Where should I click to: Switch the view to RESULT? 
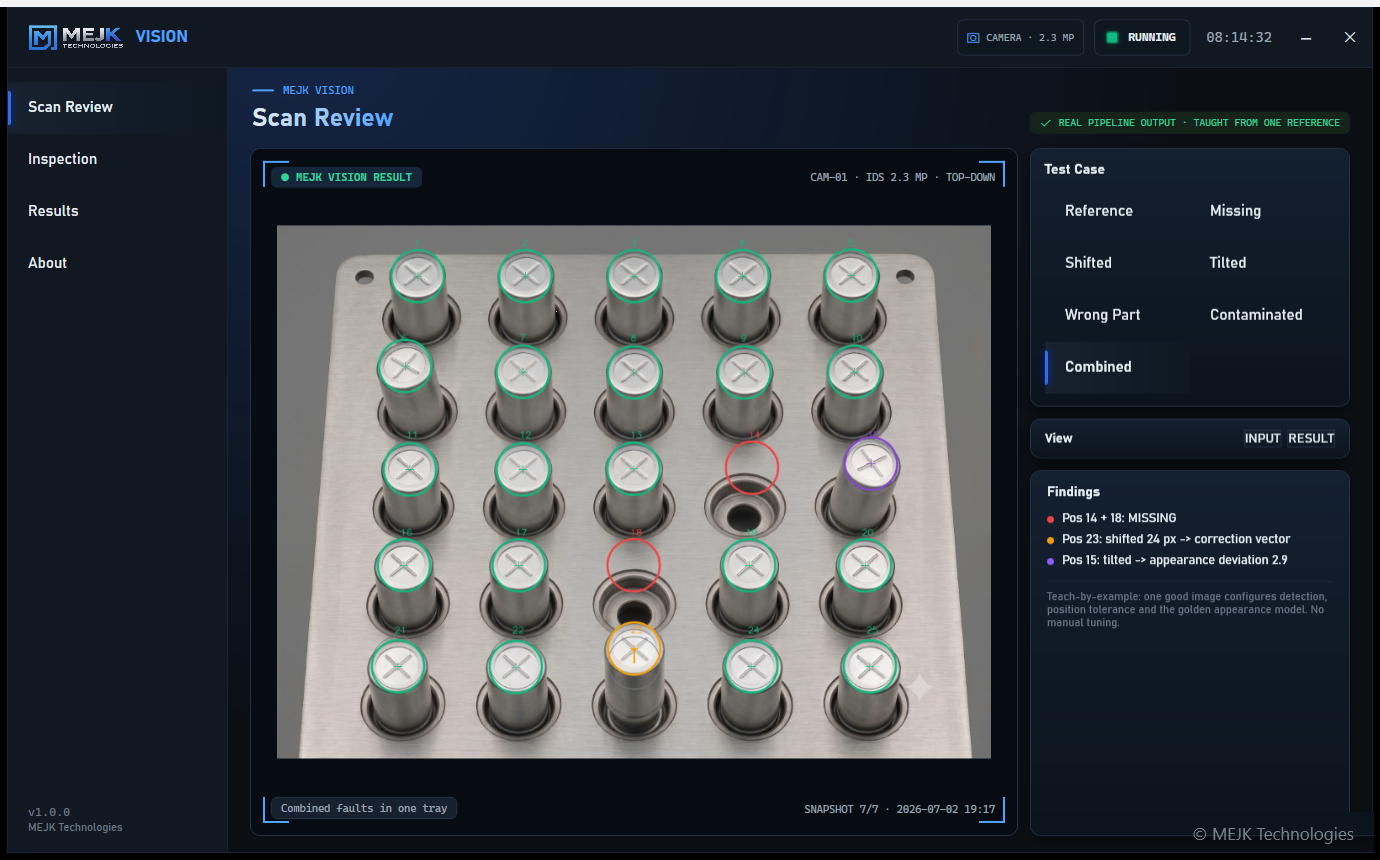tap(1311, 438)
